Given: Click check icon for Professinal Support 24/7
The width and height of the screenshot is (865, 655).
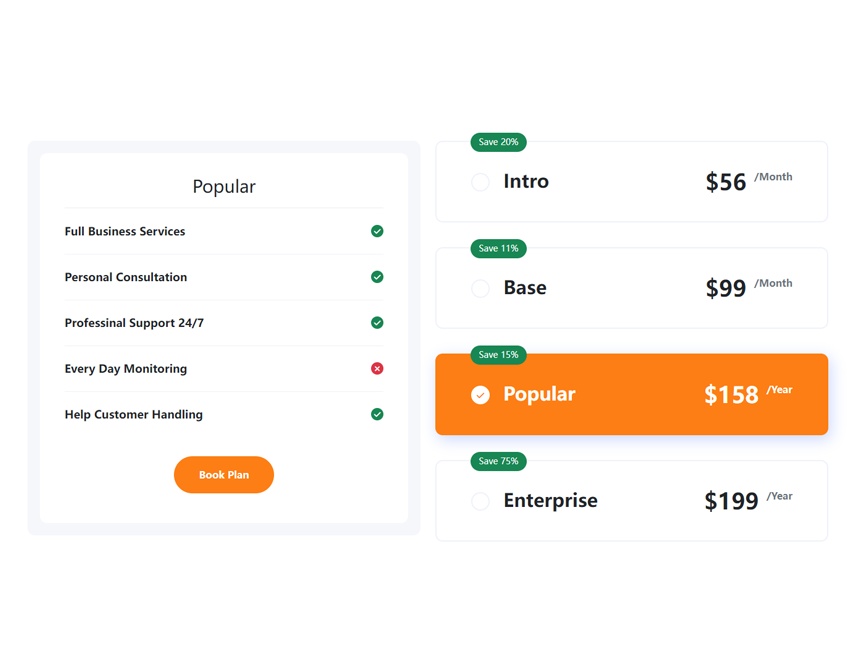Looking at the screenshot, I should [x=377, y=323].
